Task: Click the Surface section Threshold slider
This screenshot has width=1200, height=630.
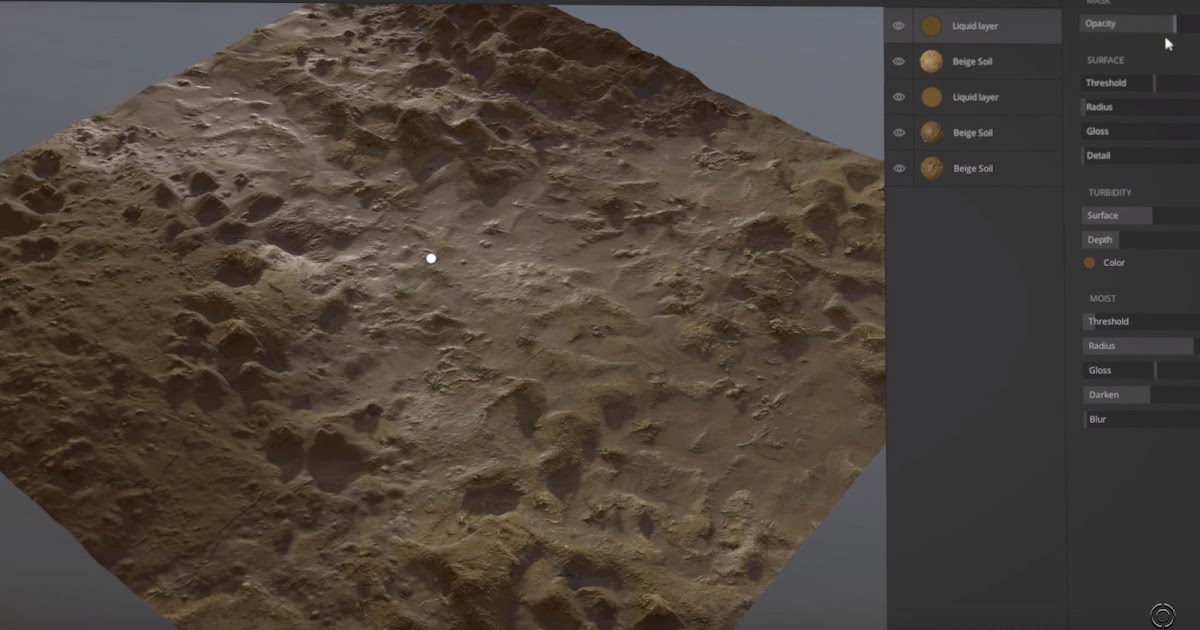Action: pos(1140,83)
